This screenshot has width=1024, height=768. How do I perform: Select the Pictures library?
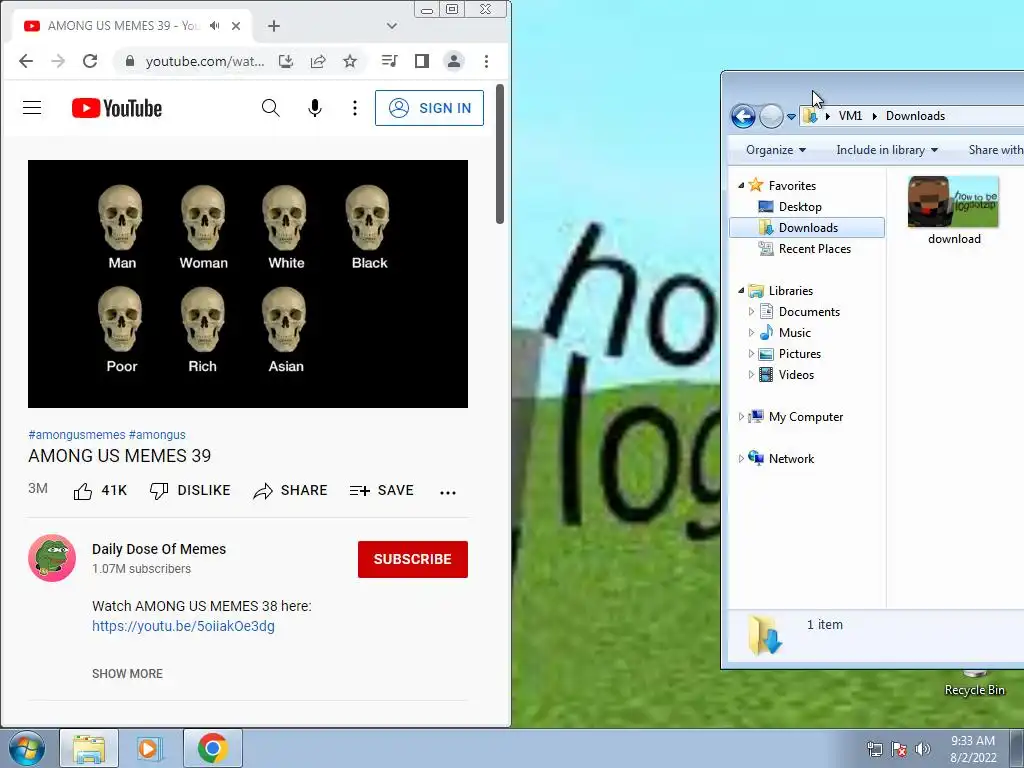799,354
